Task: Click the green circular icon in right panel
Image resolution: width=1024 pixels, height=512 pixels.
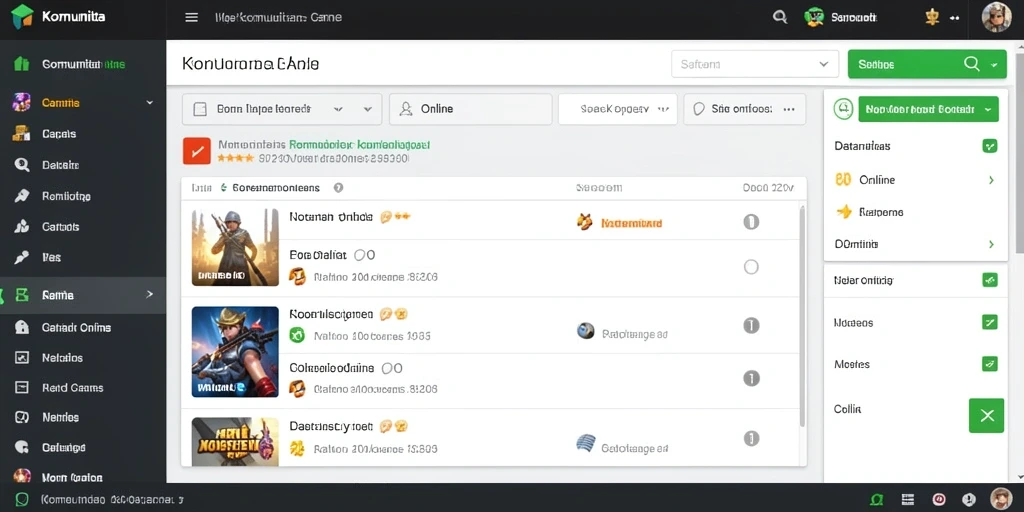Action: 844,110
